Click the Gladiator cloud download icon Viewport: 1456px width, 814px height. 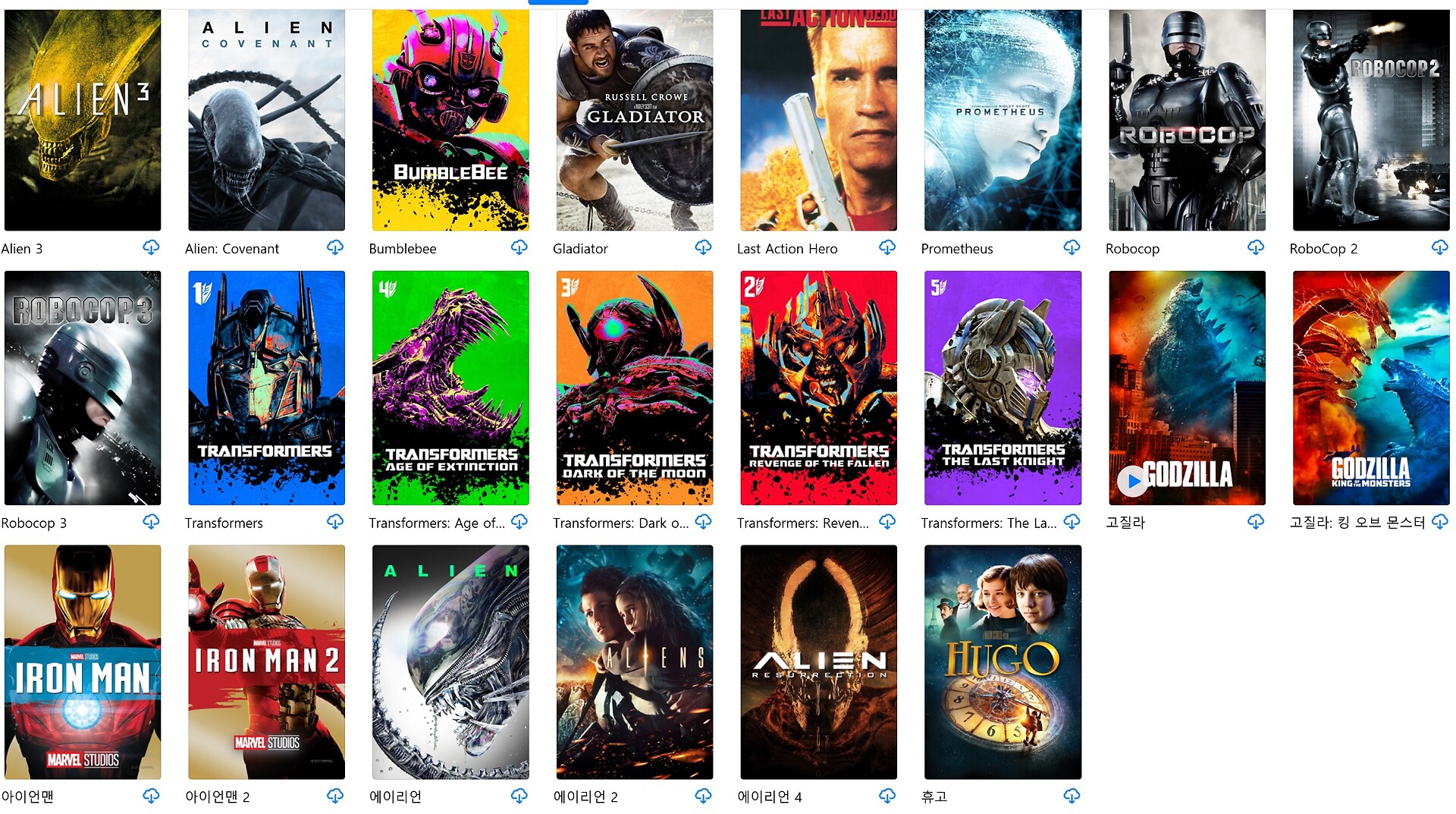704,247
